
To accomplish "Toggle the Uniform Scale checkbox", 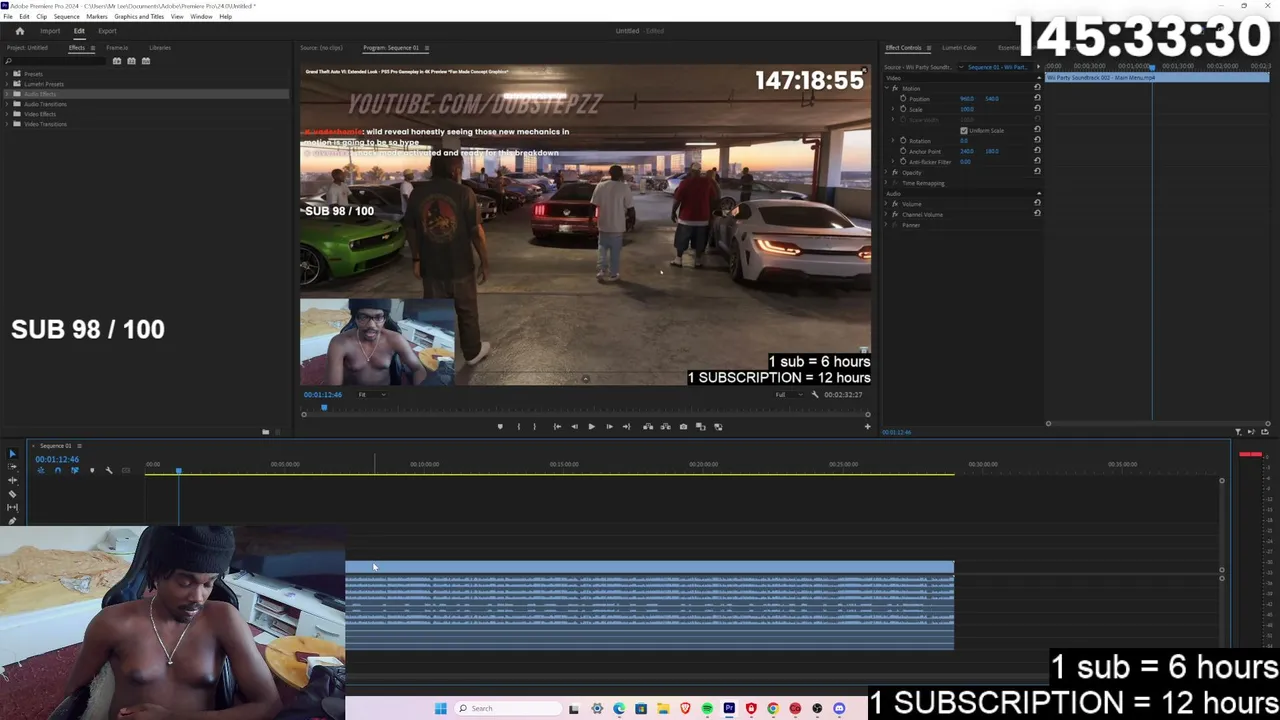I will 964,130.
